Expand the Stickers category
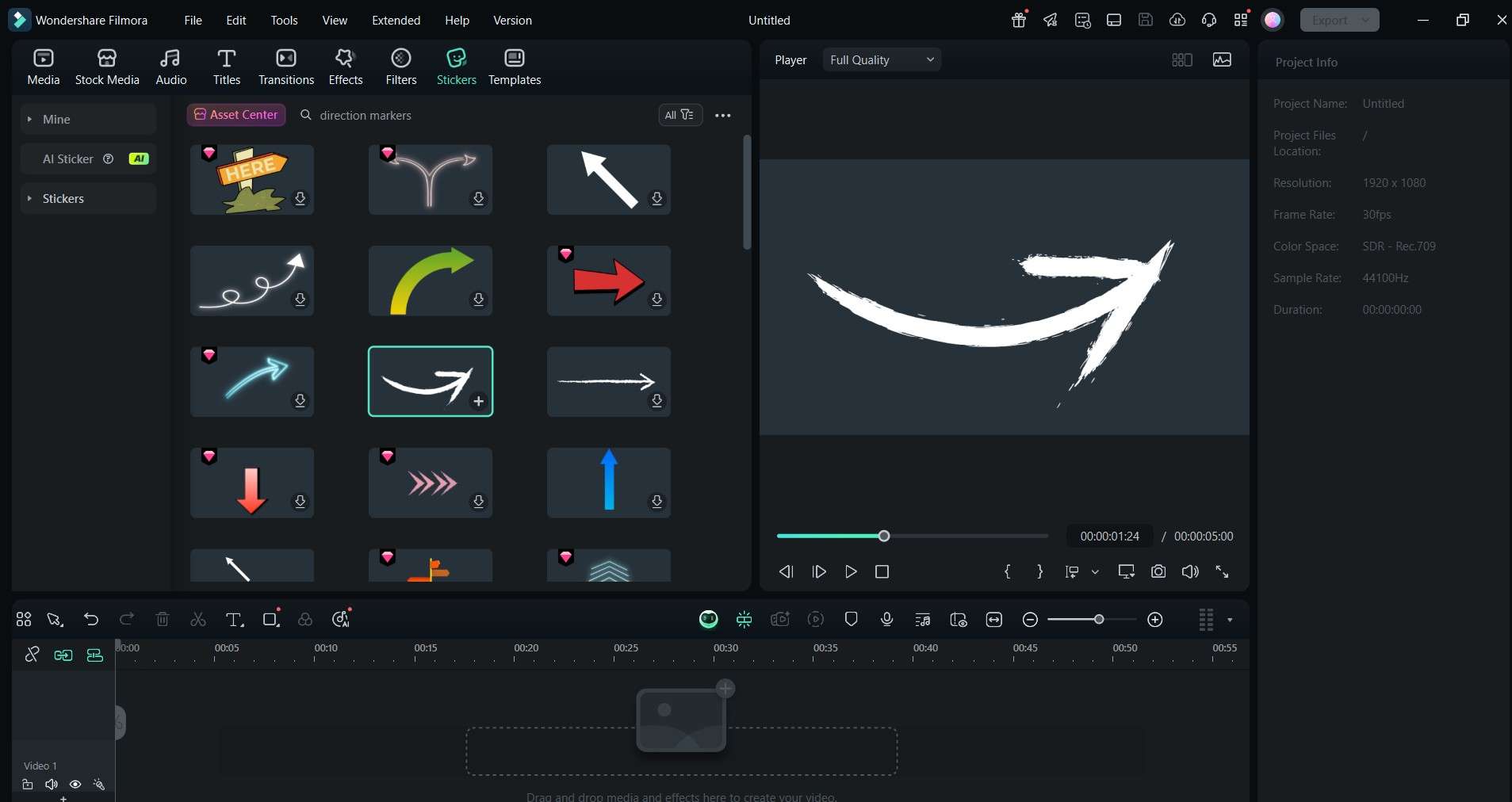Screen dimensions: 1512x802 coord(88,198)
